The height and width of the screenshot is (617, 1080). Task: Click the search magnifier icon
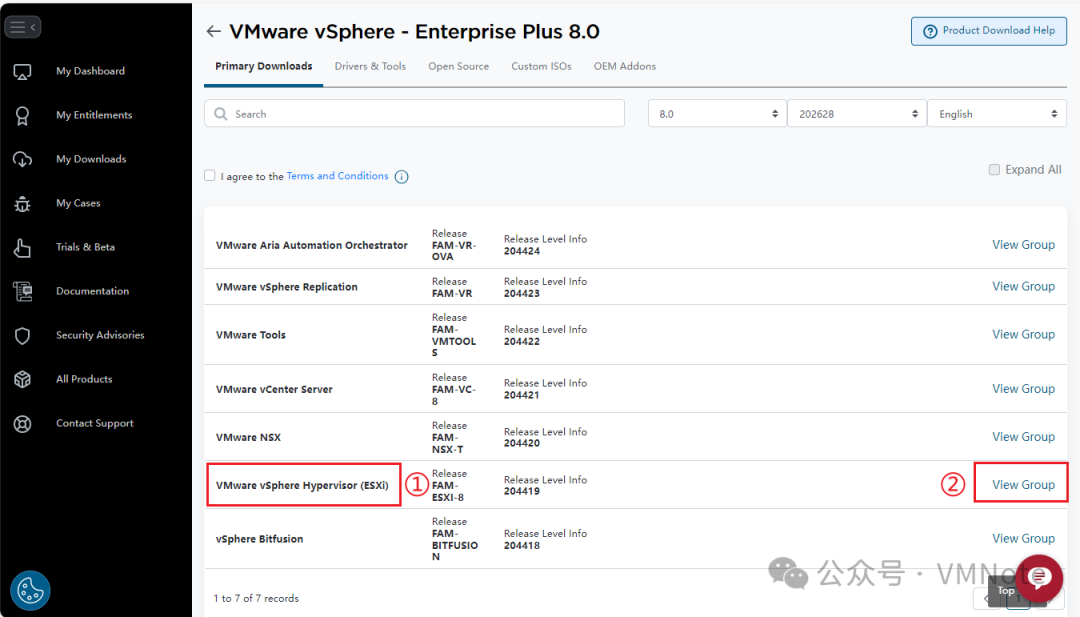pos(220,114)
